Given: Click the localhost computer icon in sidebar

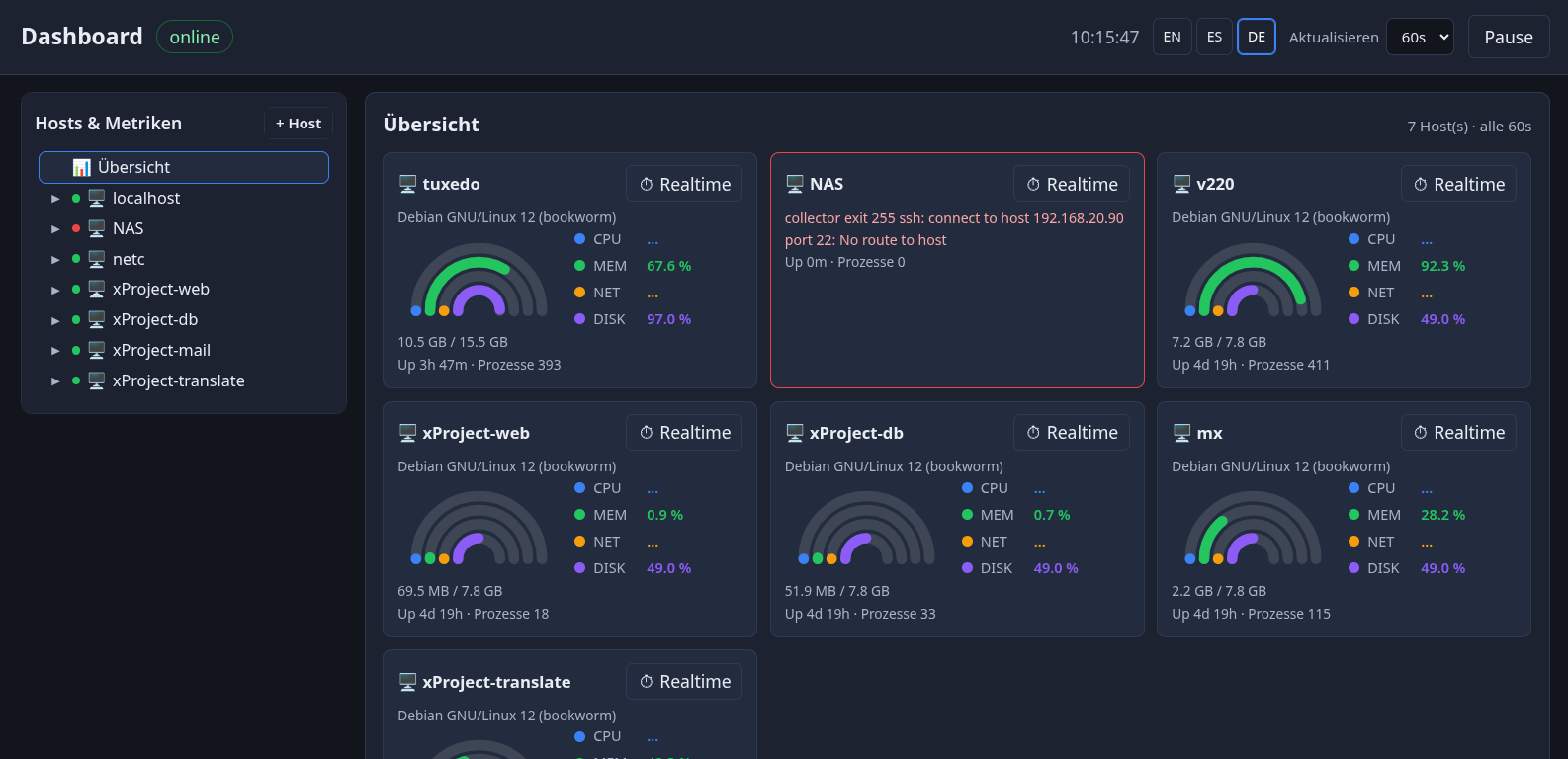Looking at the screenshot, I should pyautogui.click(x=96, y=198).
